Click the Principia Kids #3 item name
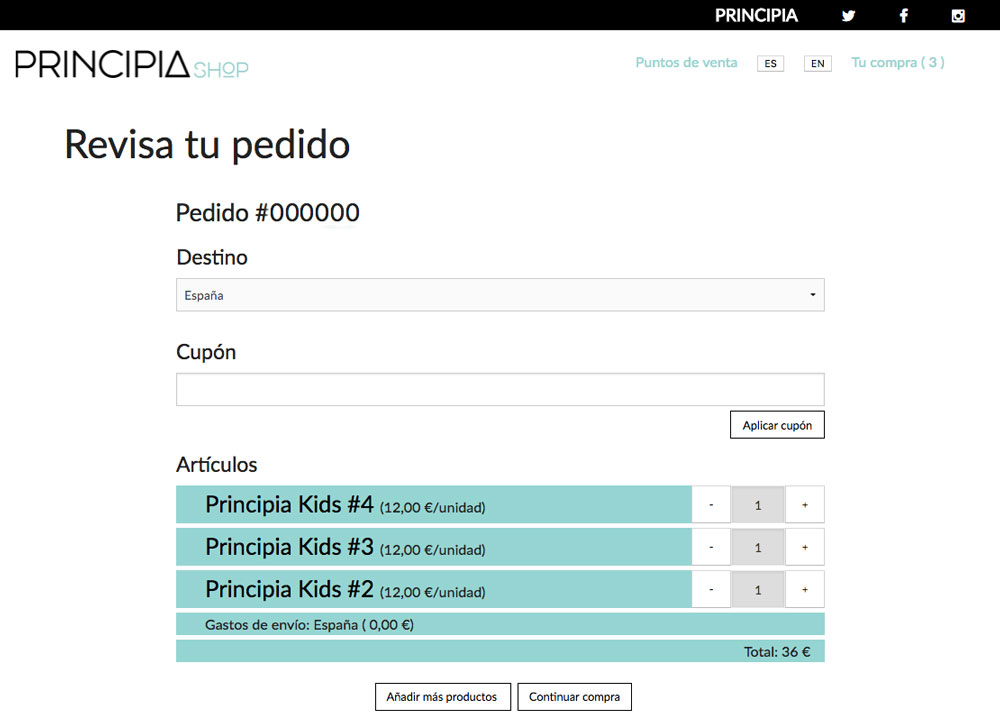Viewport: 1000px width, 723px height. [x=289, y=546]
